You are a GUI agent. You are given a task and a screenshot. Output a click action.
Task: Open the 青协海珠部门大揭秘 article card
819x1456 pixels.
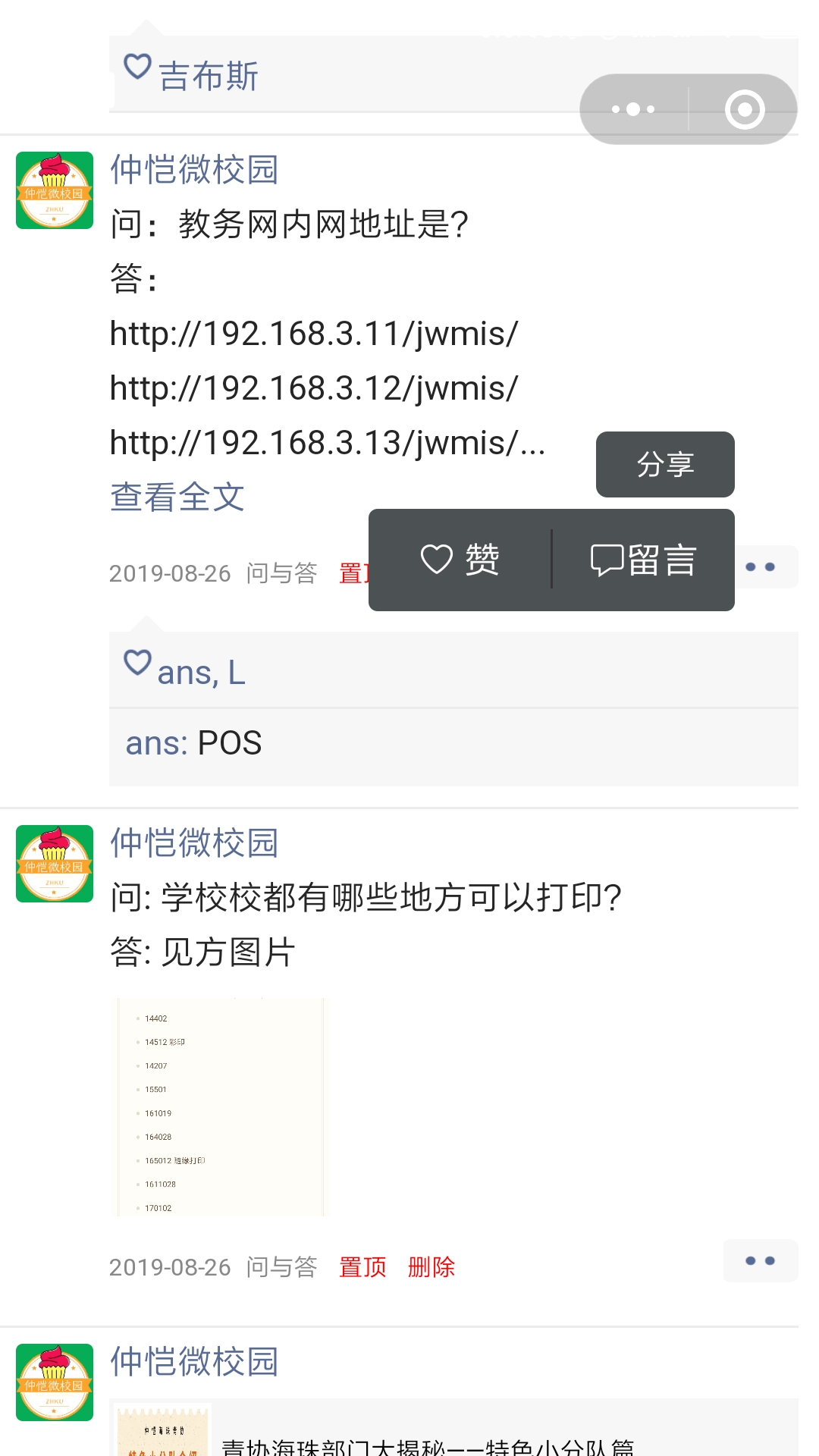pos(453,1427)
